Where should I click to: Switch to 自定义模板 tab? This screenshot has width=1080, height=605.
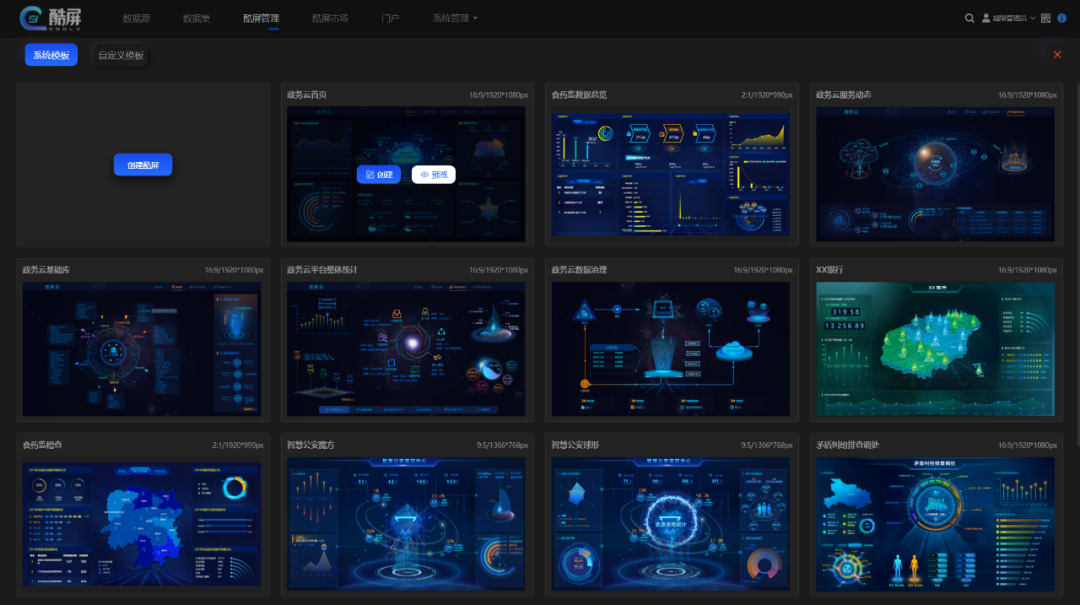(x=120, y=55)
